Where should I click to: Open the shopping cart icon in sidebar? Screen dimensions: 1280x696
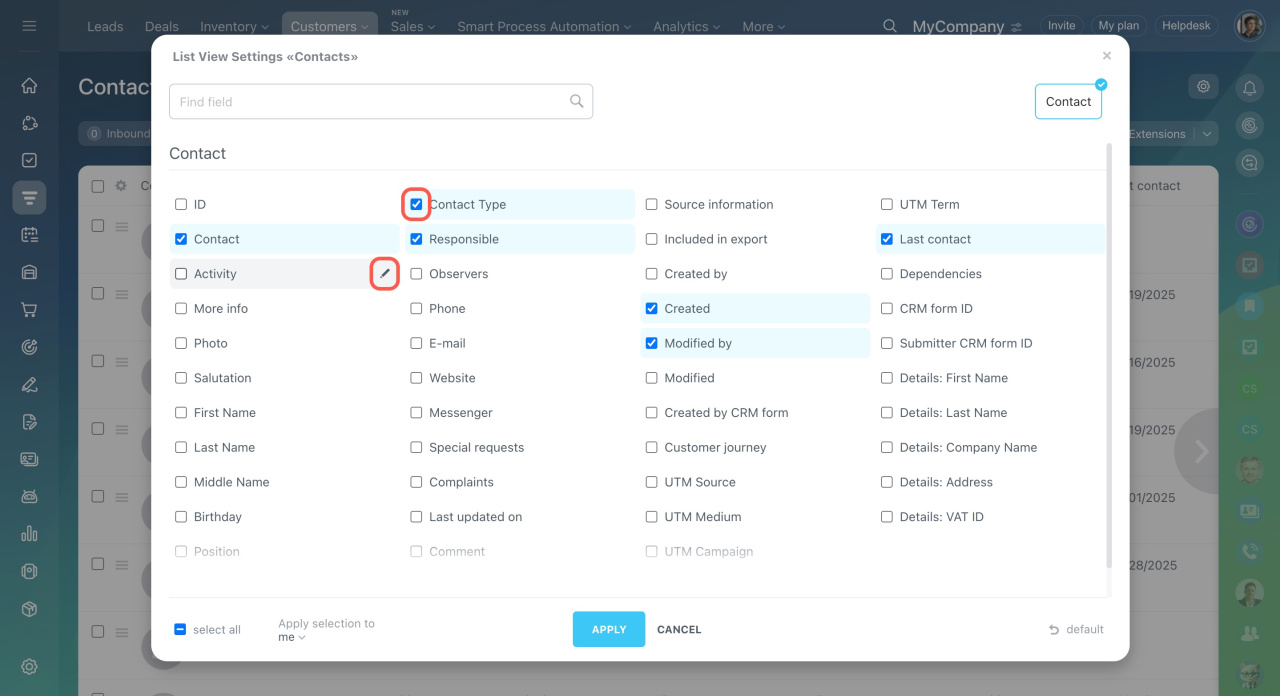[x=29, y=310]
